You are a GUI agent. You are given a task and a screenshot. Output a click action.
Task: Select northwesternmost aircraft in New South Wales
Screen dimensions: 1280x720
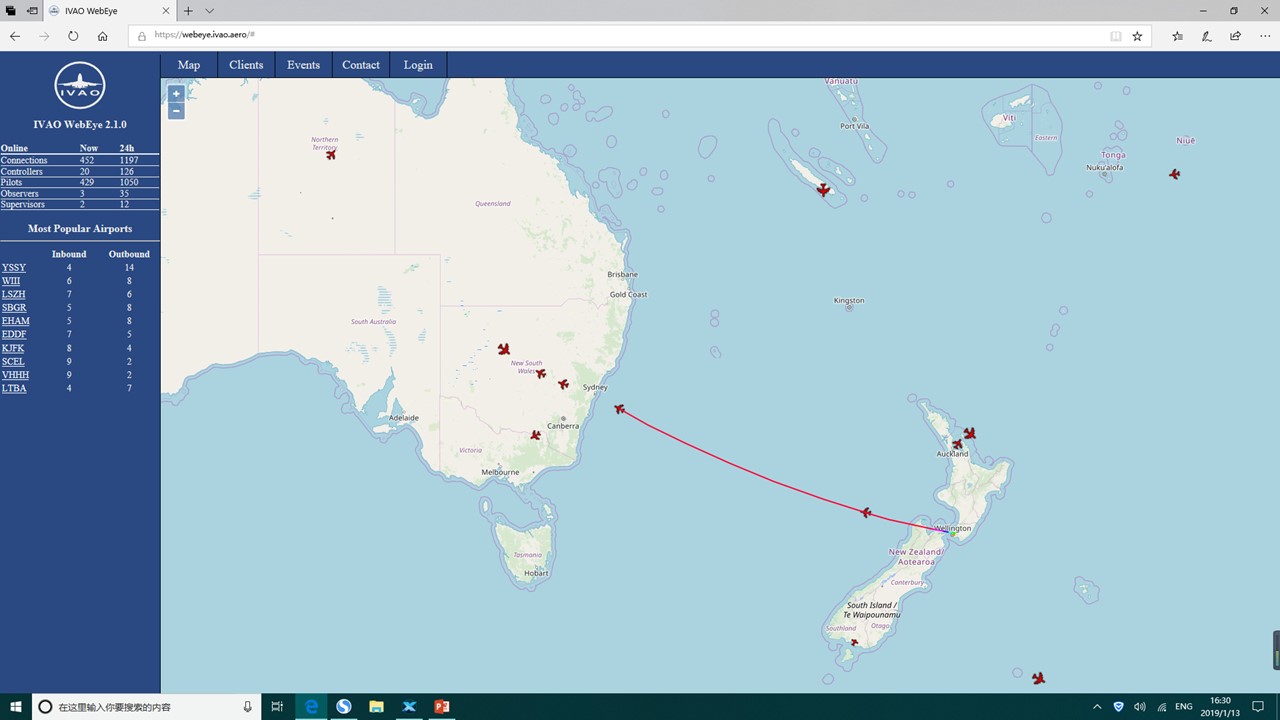[504, 349]
